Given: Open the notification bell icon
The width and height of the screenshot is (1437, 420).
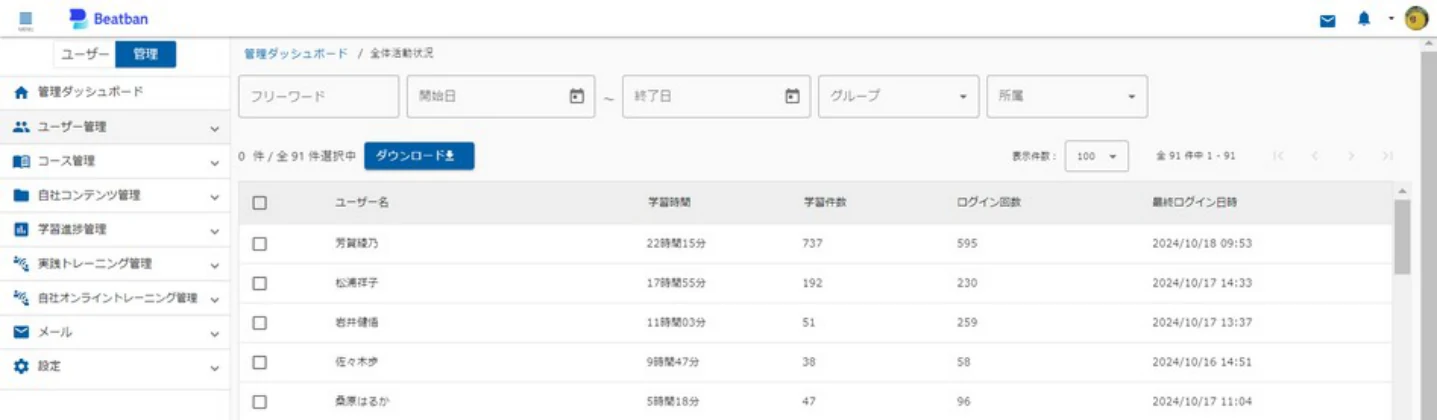Looking at the screenshot, I should point(1364,19).
